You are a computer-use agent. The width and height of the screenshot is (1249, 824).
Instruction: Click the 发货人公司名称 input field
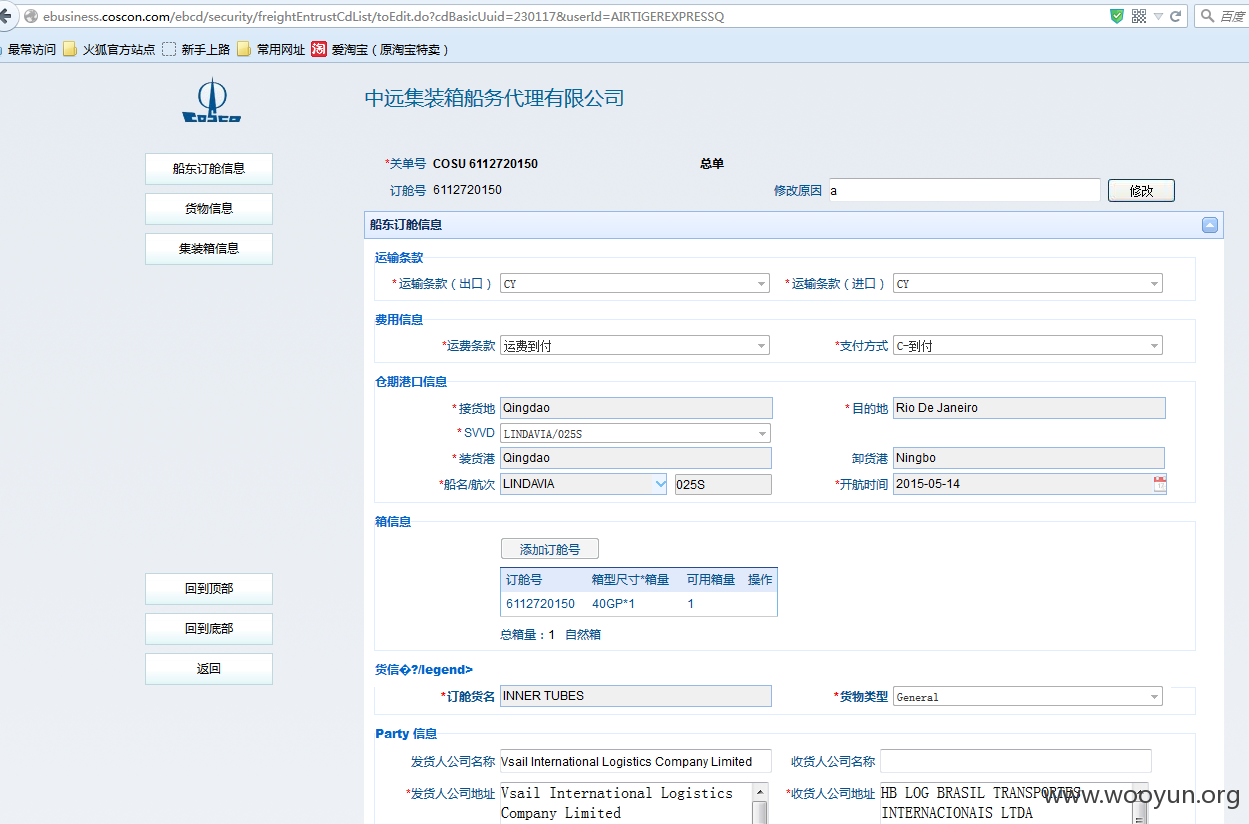(635, 762)
